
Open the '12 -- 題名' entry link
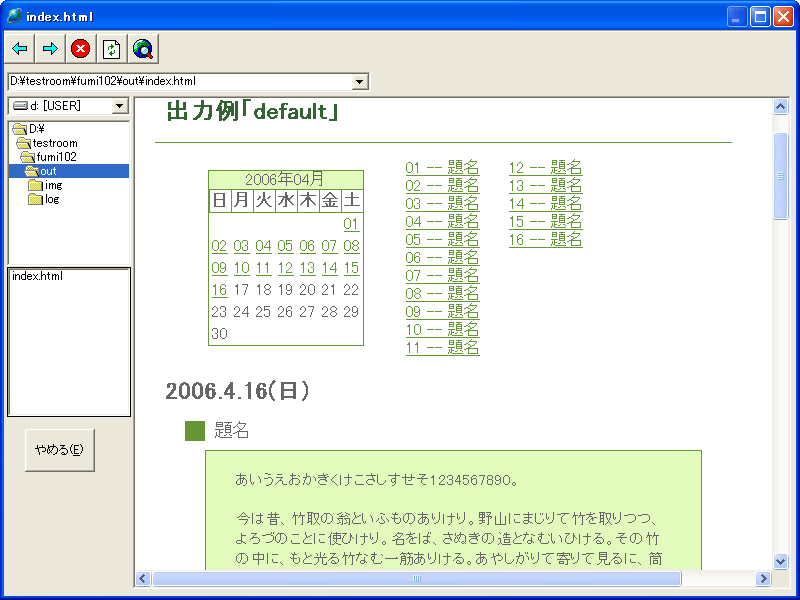tap(545, 167)
